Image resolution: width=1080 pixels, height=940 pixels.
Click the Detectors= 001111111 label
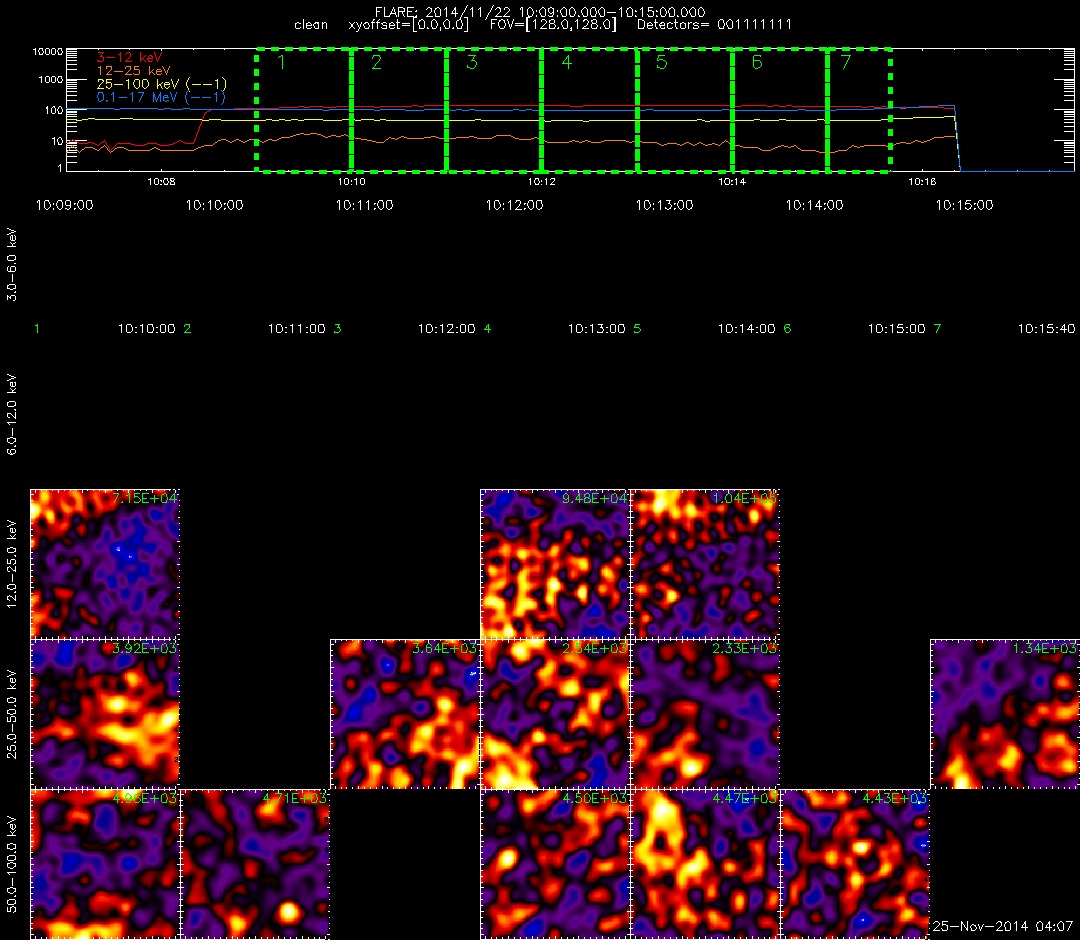tap(714, 25)
